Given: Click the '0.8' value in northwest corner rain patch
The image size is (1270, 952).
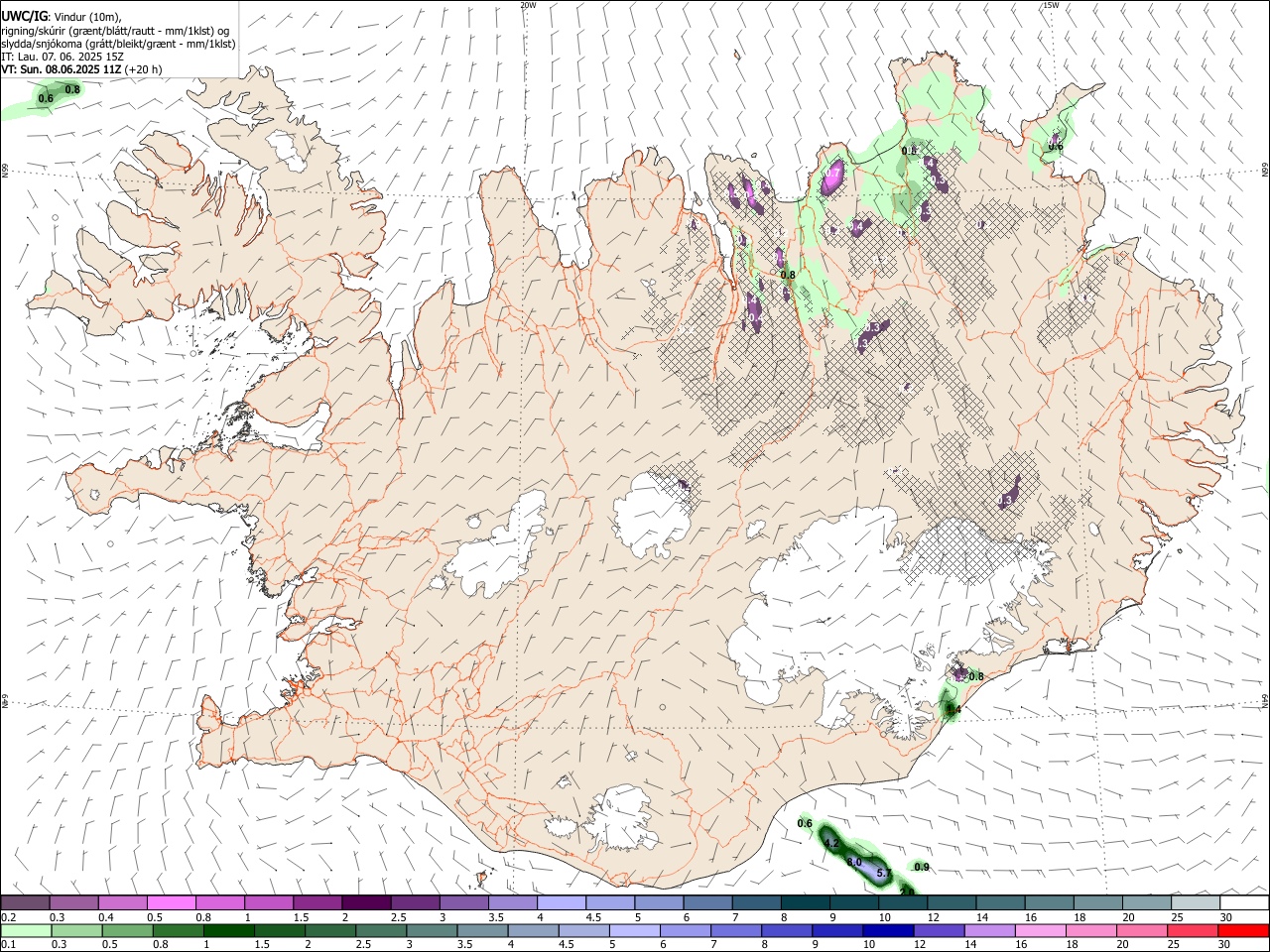Looking at the screenshot, I should 72,90.
